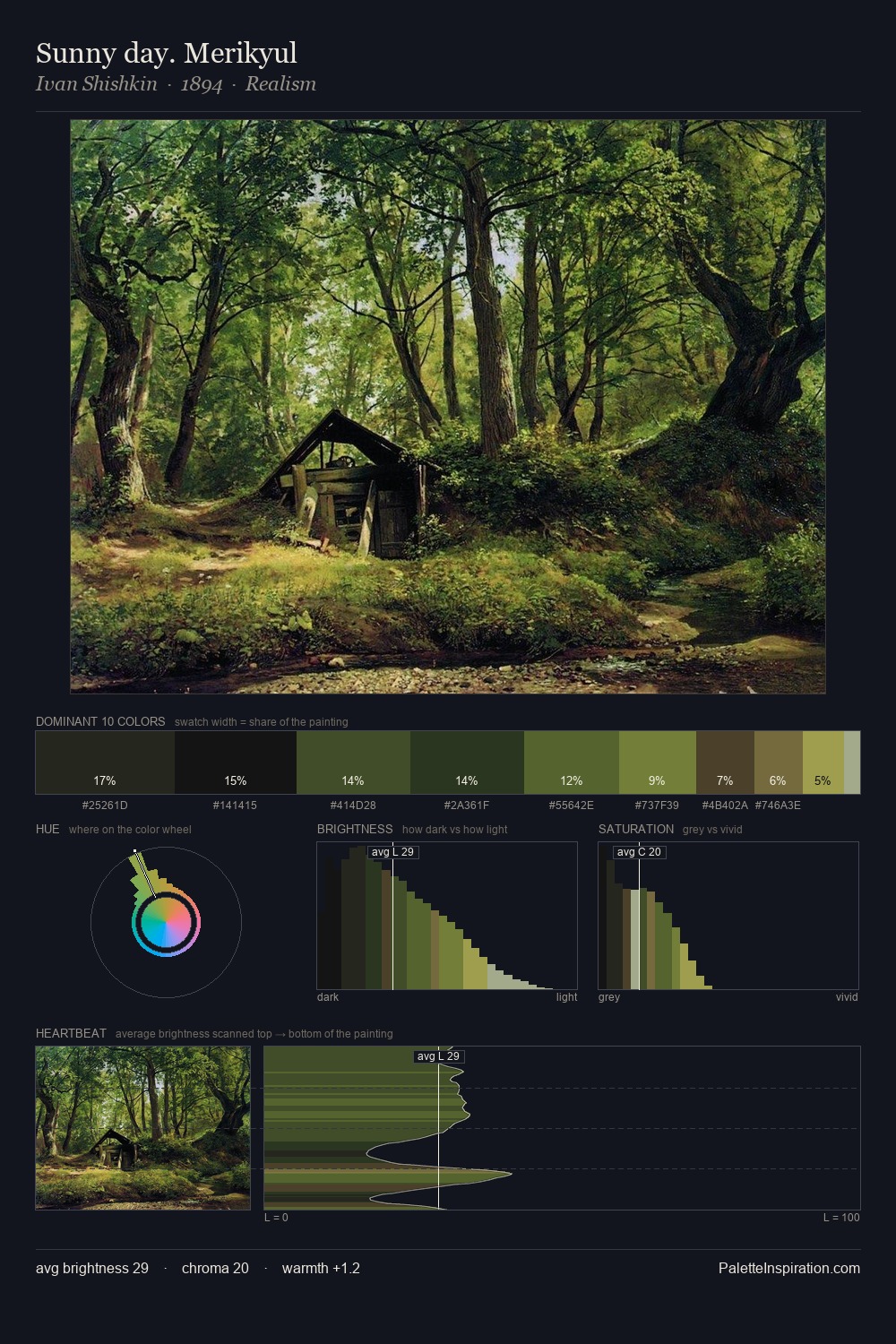Click the hue color wheel
Image resolution: width=896 pixels, height=1344 pixels.
pyautogui.click(x=166, y=922)
